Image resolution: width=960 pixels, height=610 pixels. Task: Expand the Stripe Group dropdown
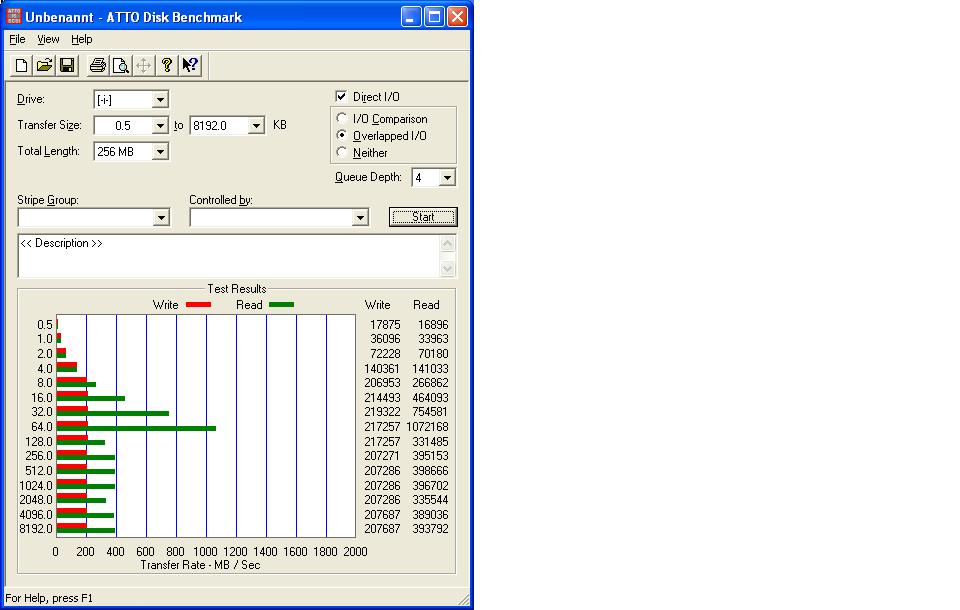(161, 217)
